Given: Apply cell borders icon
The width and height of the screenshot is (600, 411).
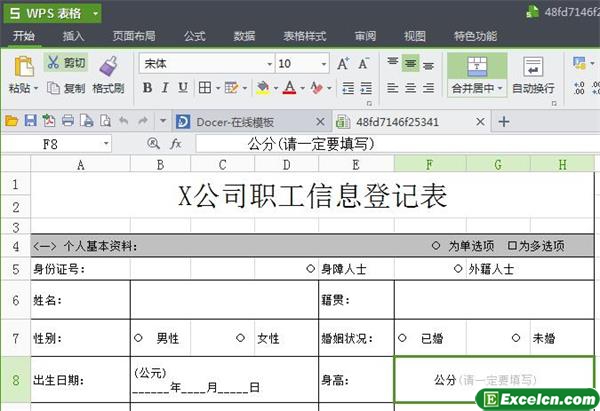Looking at the screenshot, I should click(205, 88).
